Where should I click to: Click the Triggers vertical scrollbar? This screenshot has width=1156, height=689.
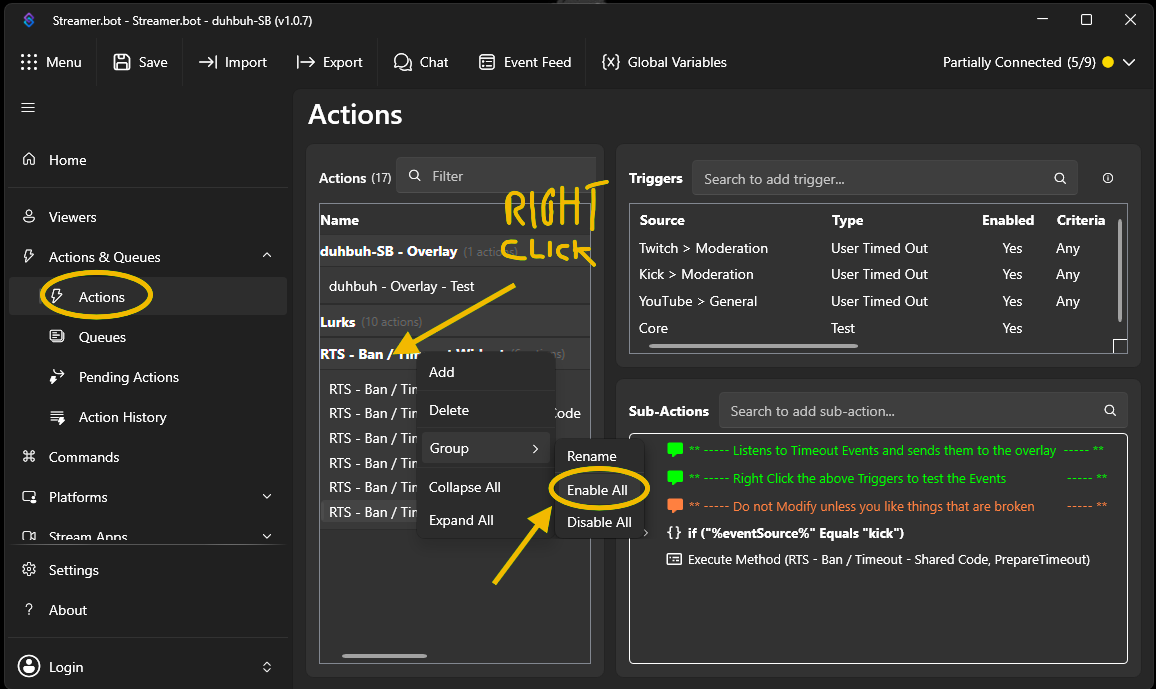(1119, 270)
